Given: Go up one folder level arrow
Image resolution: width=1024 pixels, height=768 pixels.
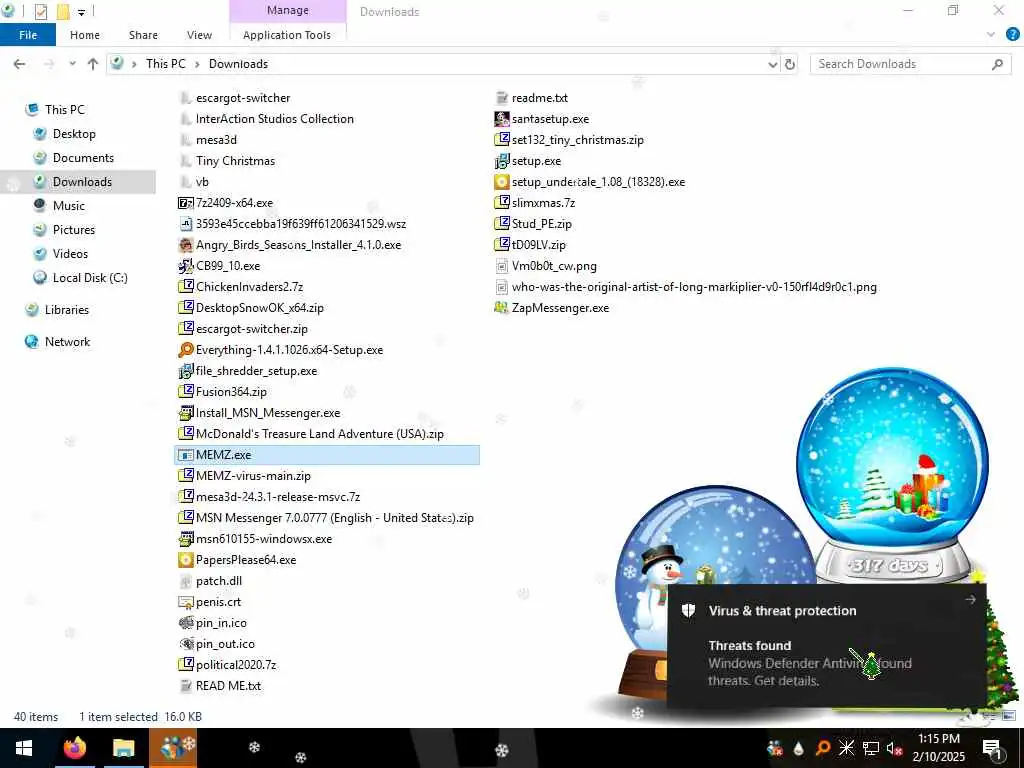Looking at the screenshot, I should tap(93, 64).
